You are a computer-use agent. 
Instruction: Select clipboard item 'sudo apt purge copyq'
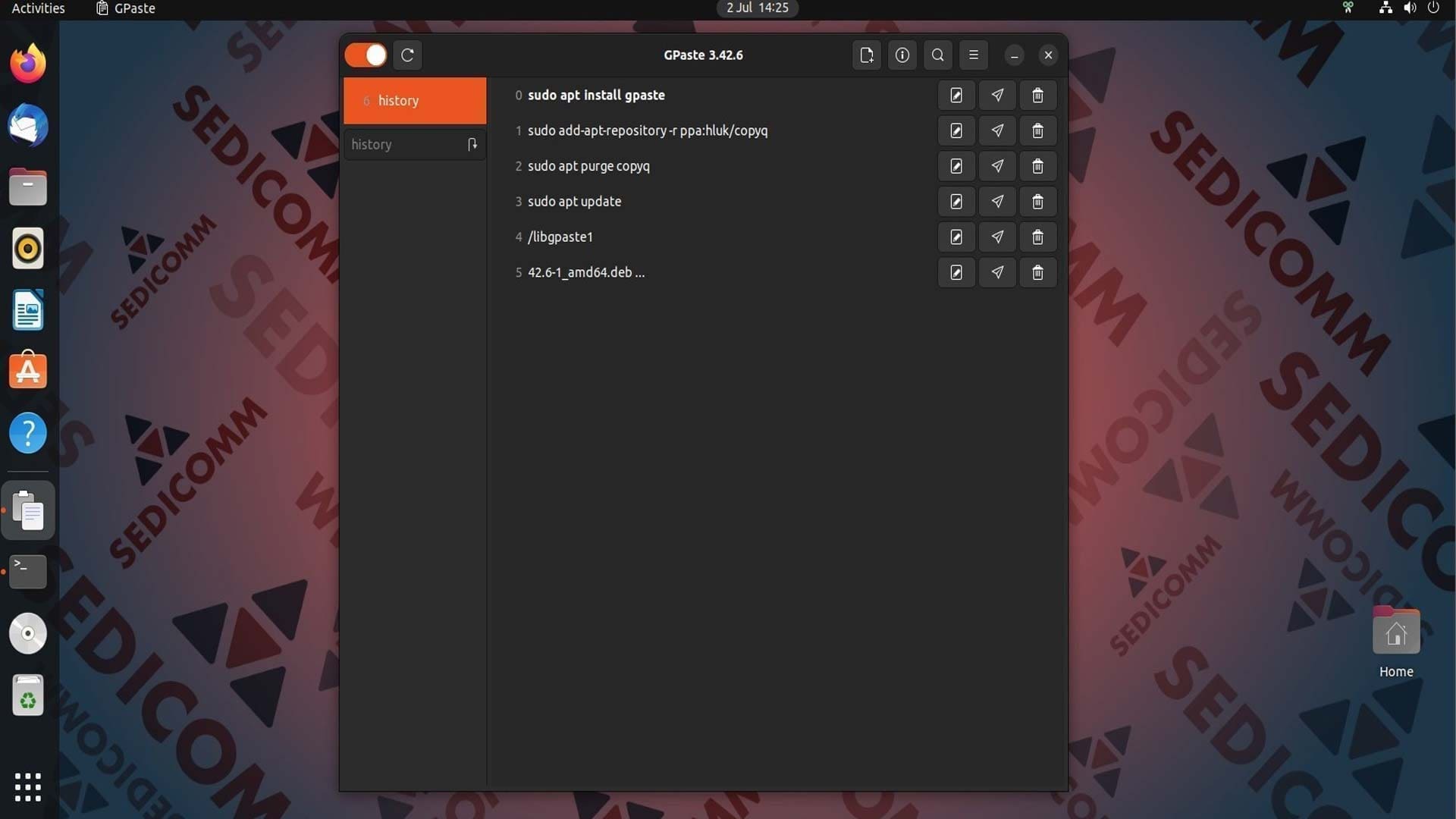point(588,166)
